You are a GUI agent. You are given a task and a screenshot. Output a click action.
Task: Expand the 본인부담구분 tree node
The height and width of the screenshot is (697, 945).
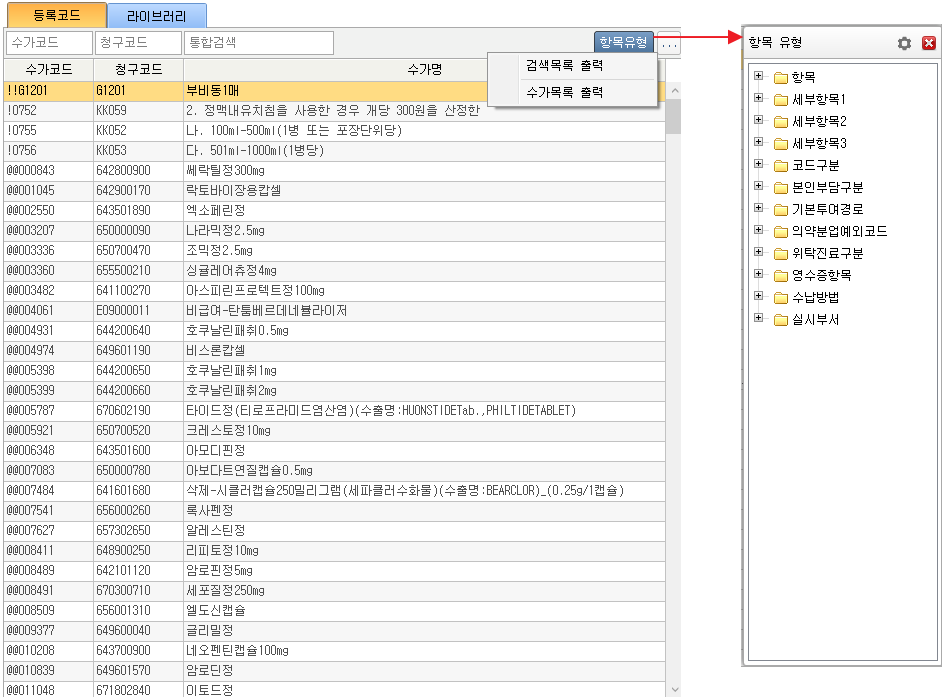tap(759, 187)
